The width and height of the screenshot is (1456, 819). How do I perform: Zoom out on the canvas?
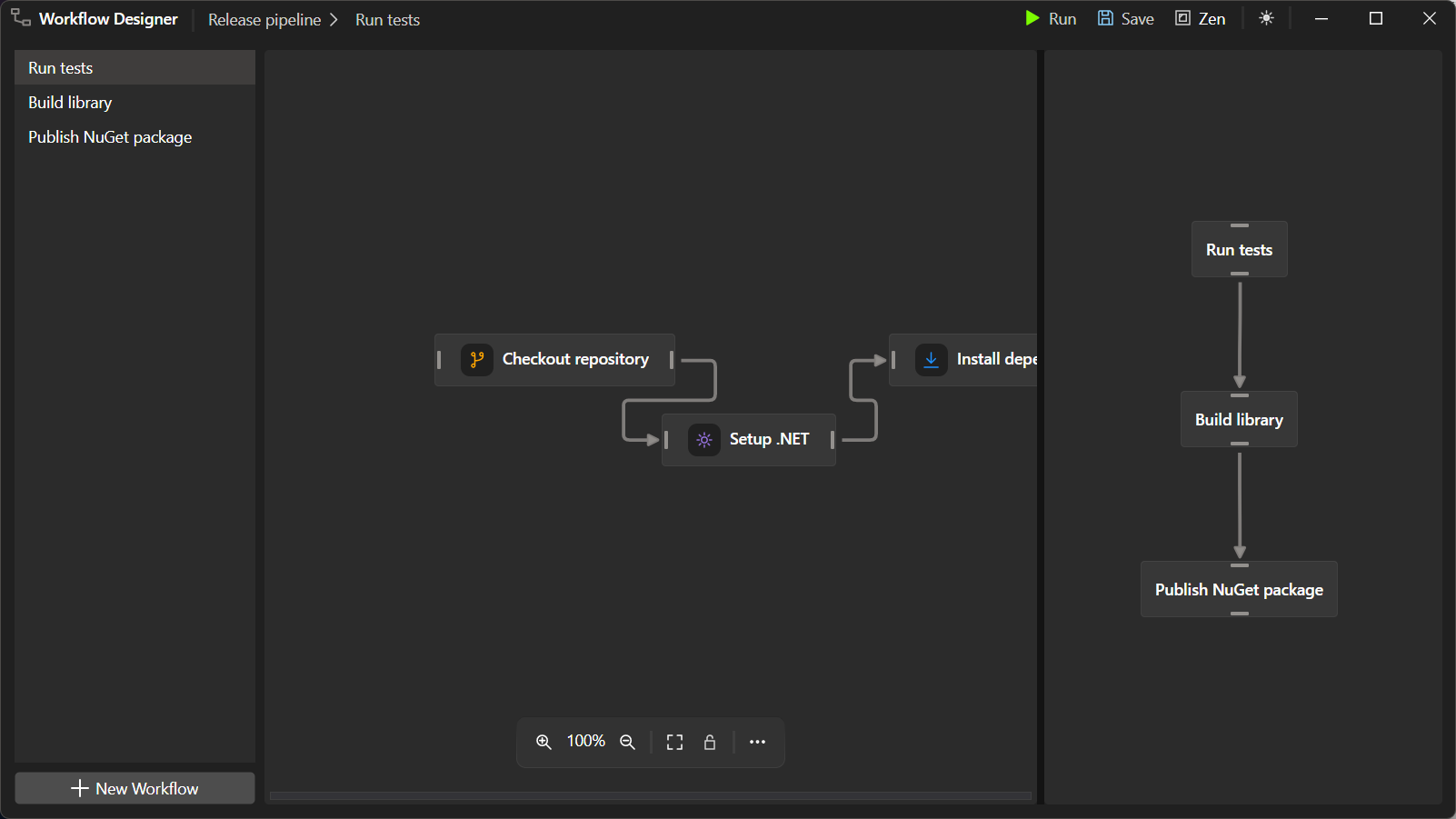627,742
